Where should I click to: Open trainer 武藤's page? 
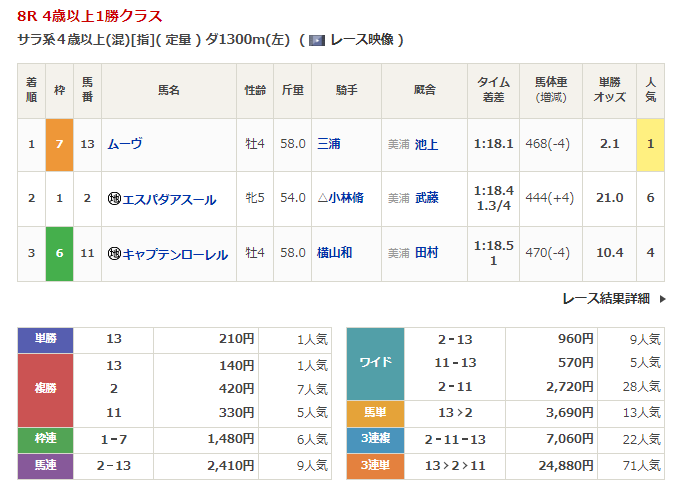pos(426,198)
